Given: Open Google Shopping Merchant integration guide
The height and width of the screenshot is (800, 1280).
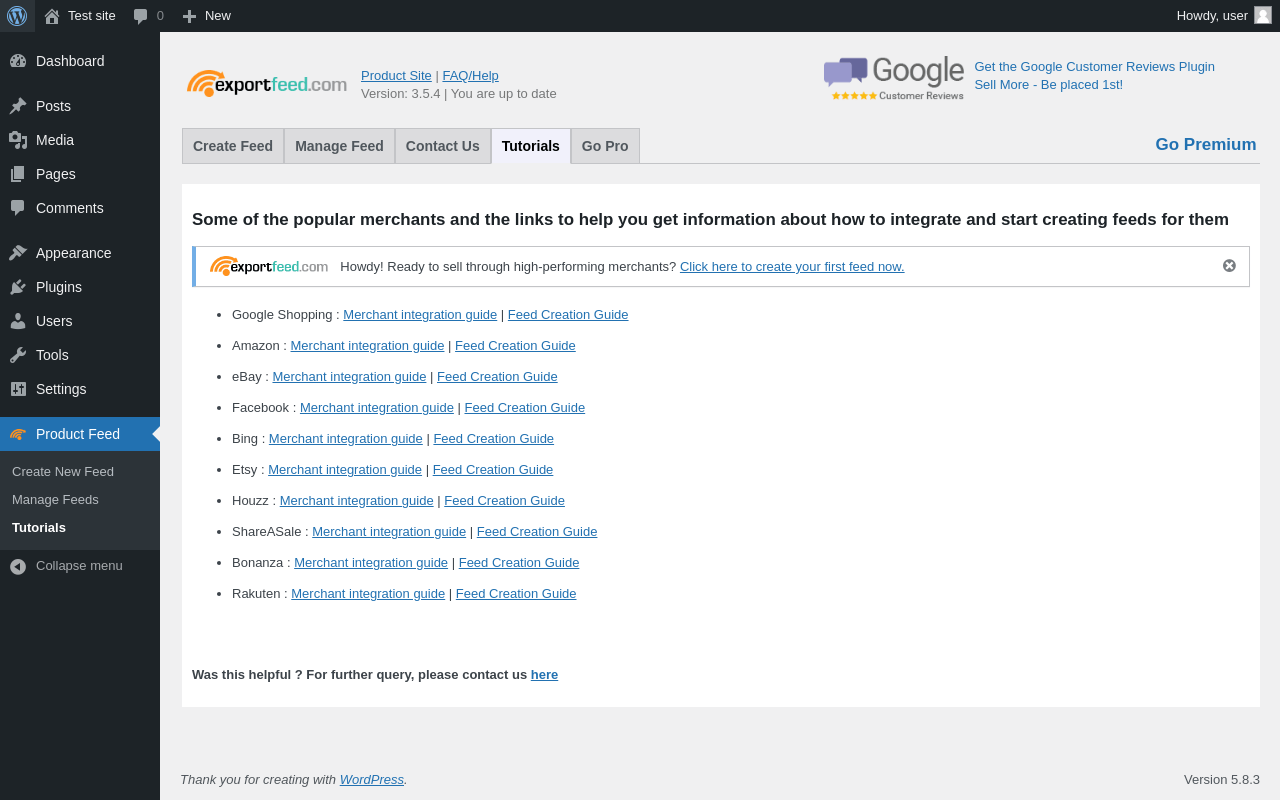Looking at the screenshot, I should pyautogui.click(x=420, y=315).
